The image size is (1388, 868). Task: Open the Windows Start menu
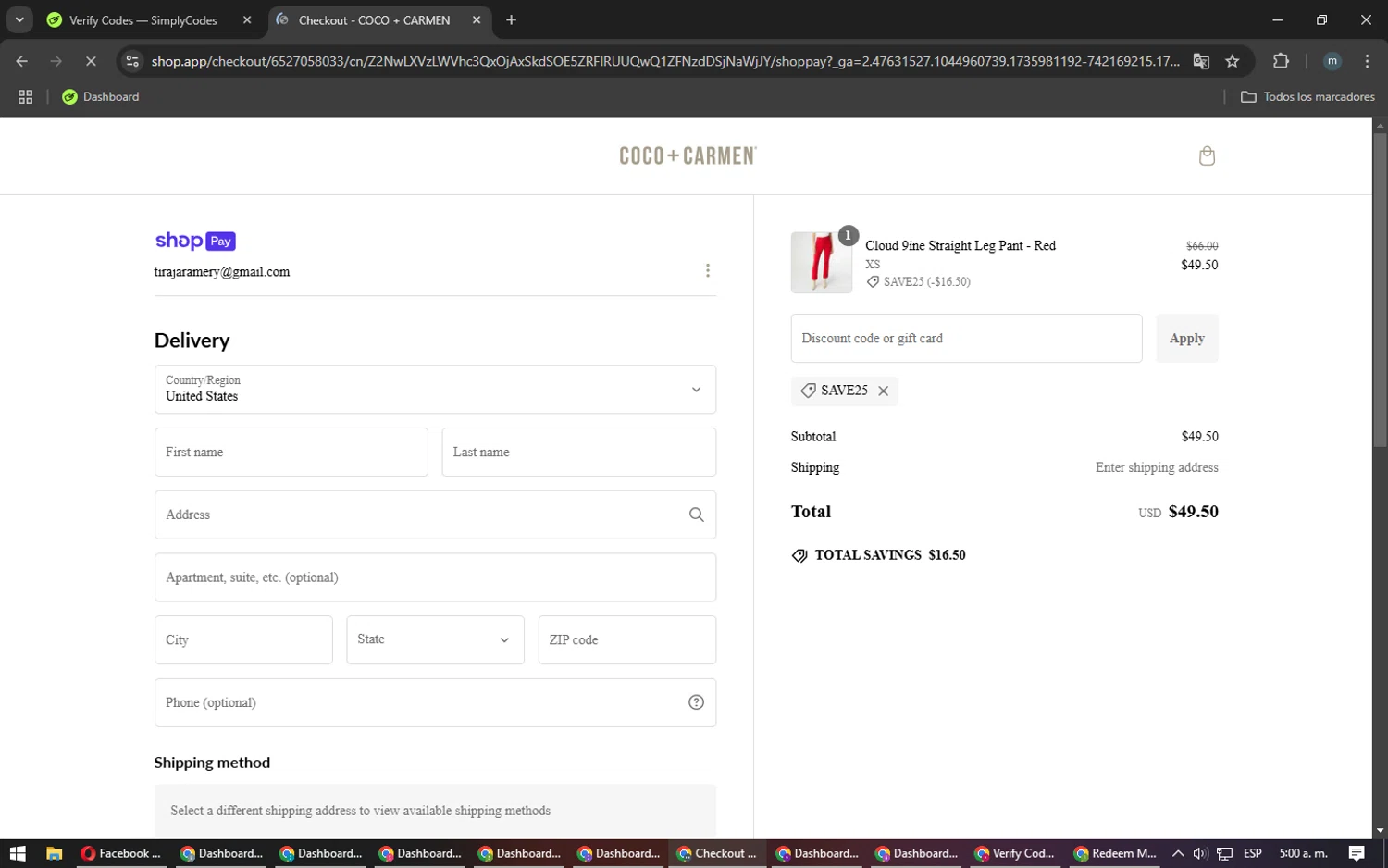point(18,853)
